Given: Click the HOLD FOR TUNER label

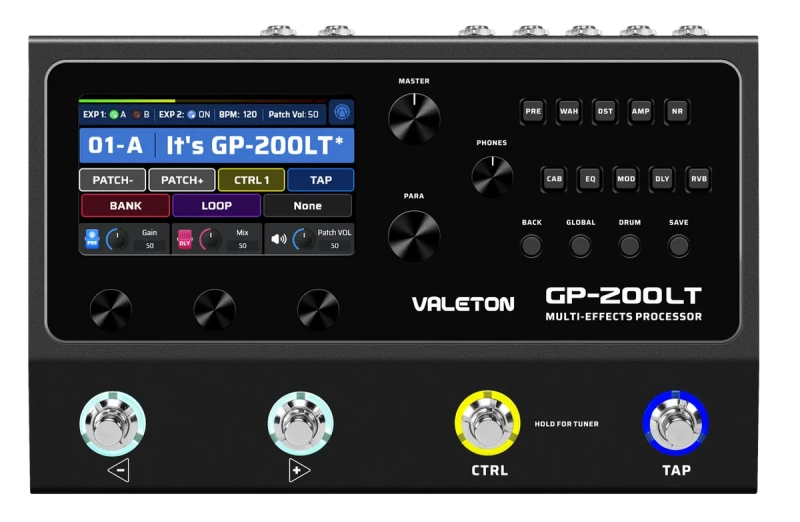Looking at the screenshot, I should (566, 424).
